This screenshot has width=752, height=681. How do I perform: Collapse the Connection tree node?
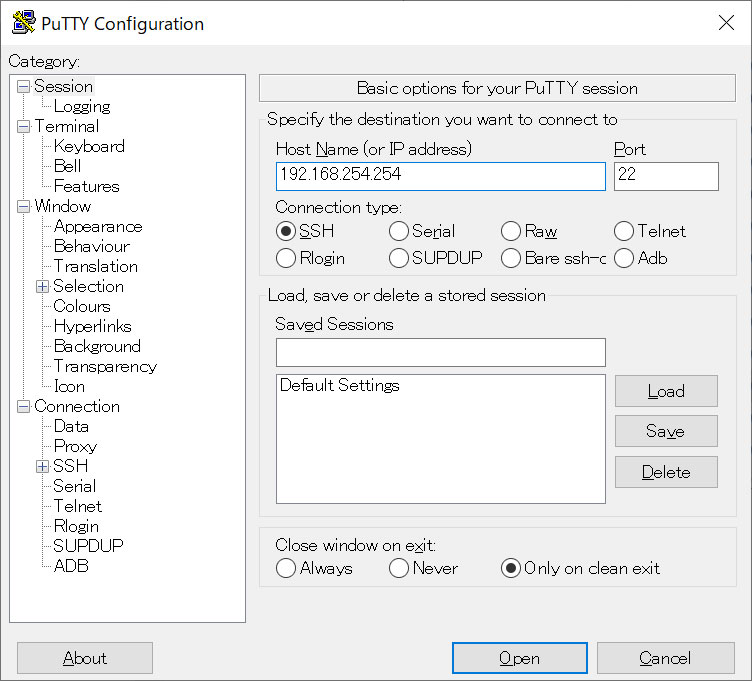coord(23,407)
